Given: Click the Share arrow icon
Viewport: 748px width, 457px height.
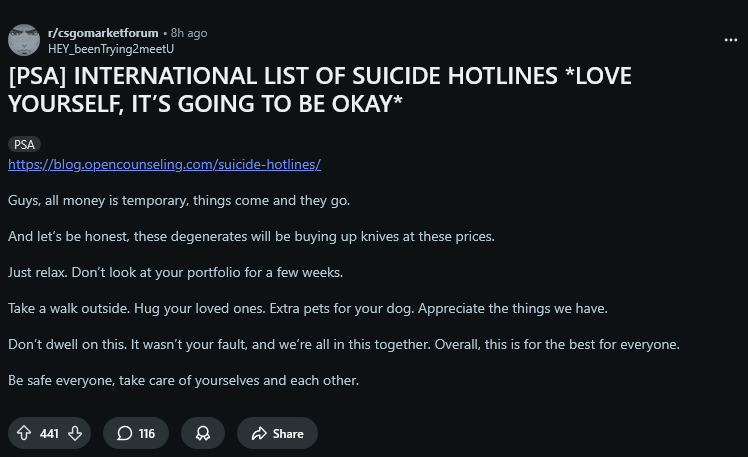Looking at the screenshot, I should pyautogui.click(x=259, y=433).
